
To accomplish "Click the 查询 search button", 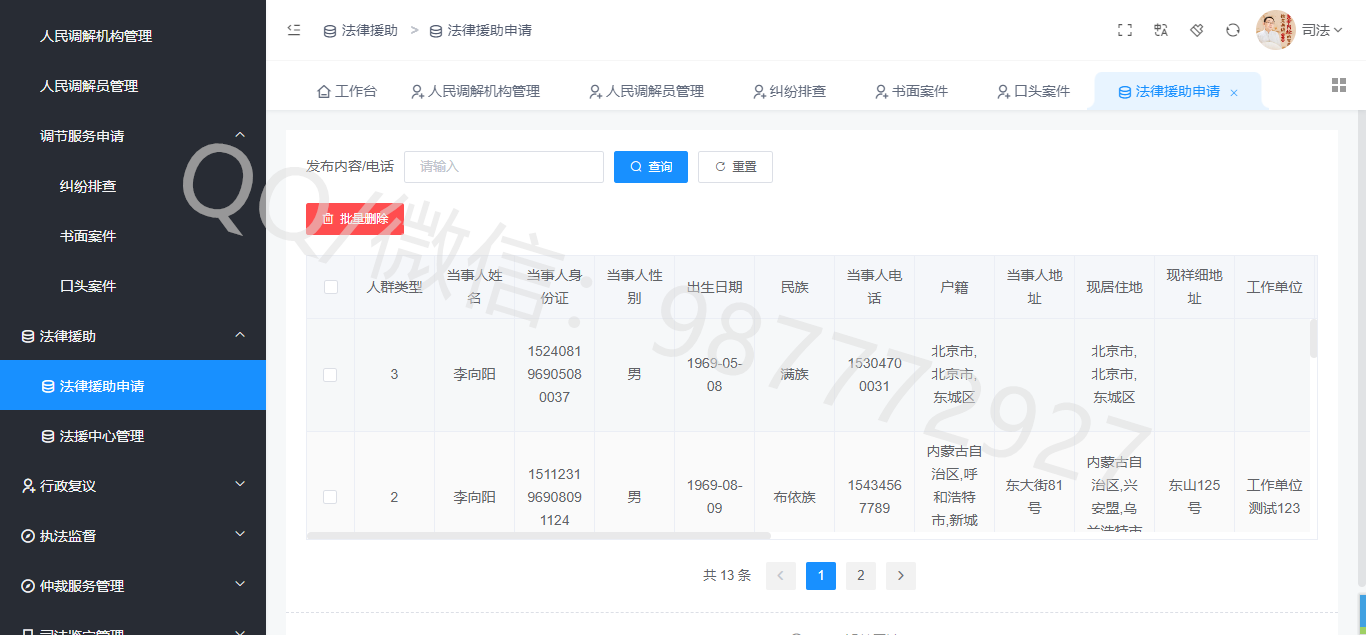I will pos(651,167).
